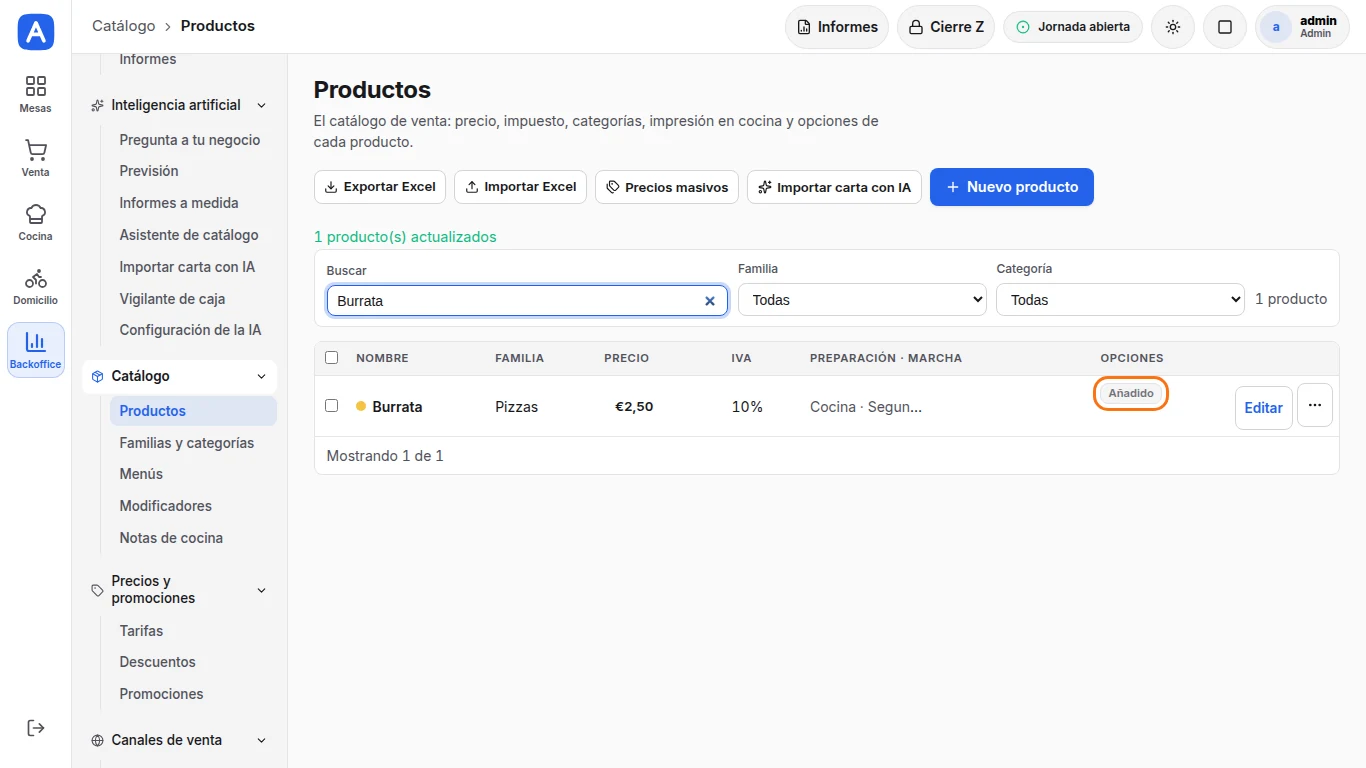The width and height of the screenshot is (1366, 768).
Task: Click Jornada abierta status indicator
Action: click(x=1073, y=27)
